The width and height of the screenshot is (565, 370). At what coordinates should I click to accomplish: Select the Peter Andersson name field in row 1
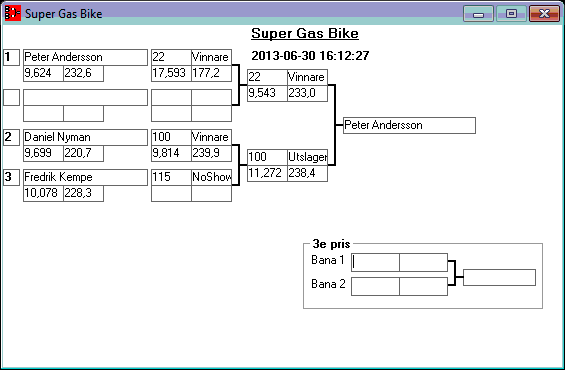(x=85, y=57)
